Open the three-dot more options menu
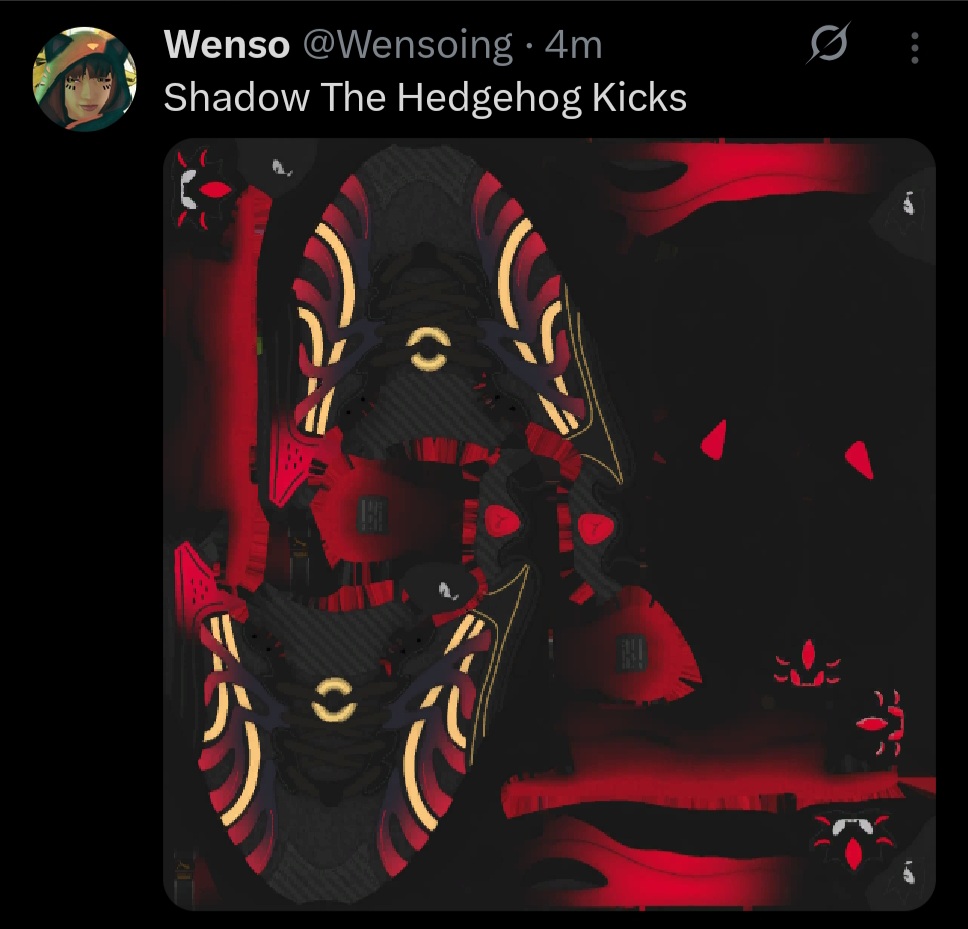This screenshot has width=968, height=929. pos(915,48)
